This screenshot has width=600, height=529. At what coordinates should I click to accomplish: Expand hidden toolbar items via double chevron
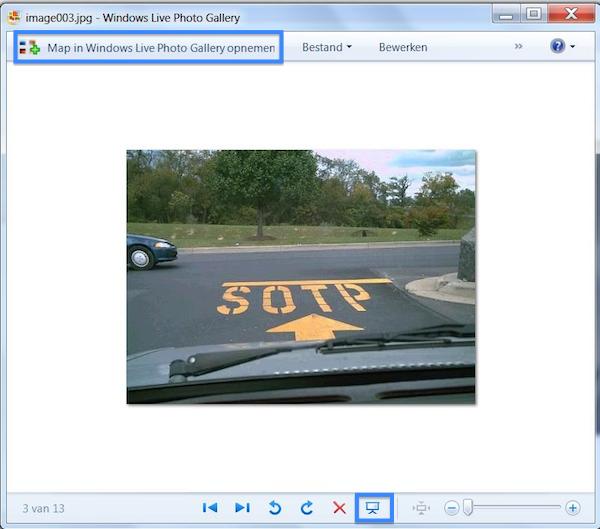[518, 47]
